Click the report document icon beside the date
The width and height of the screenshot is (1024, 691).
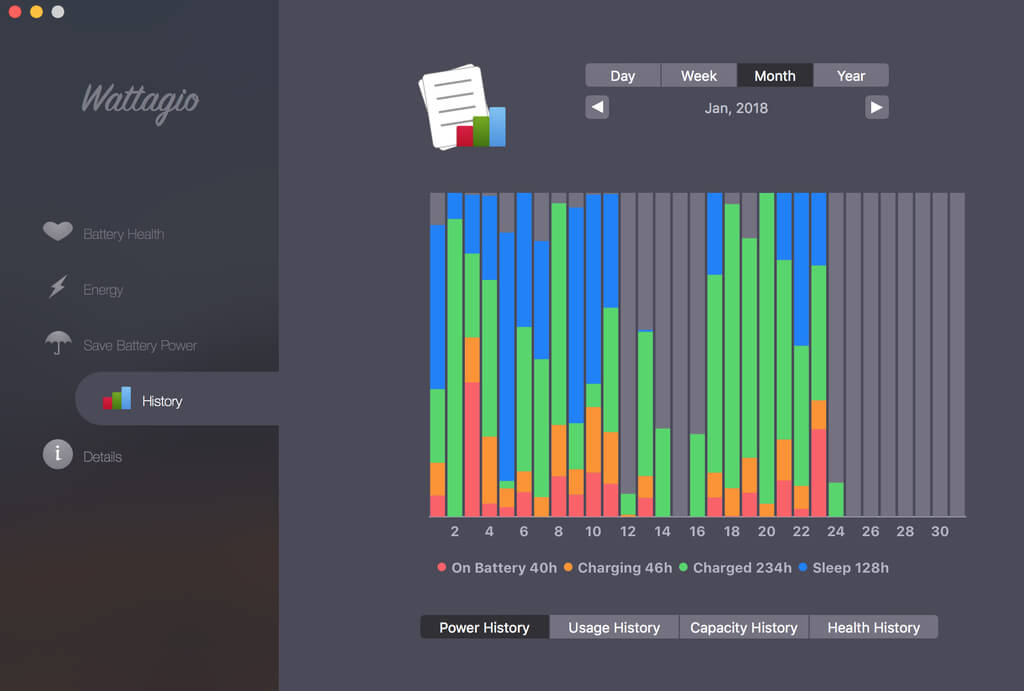click(x=462, y=109)
